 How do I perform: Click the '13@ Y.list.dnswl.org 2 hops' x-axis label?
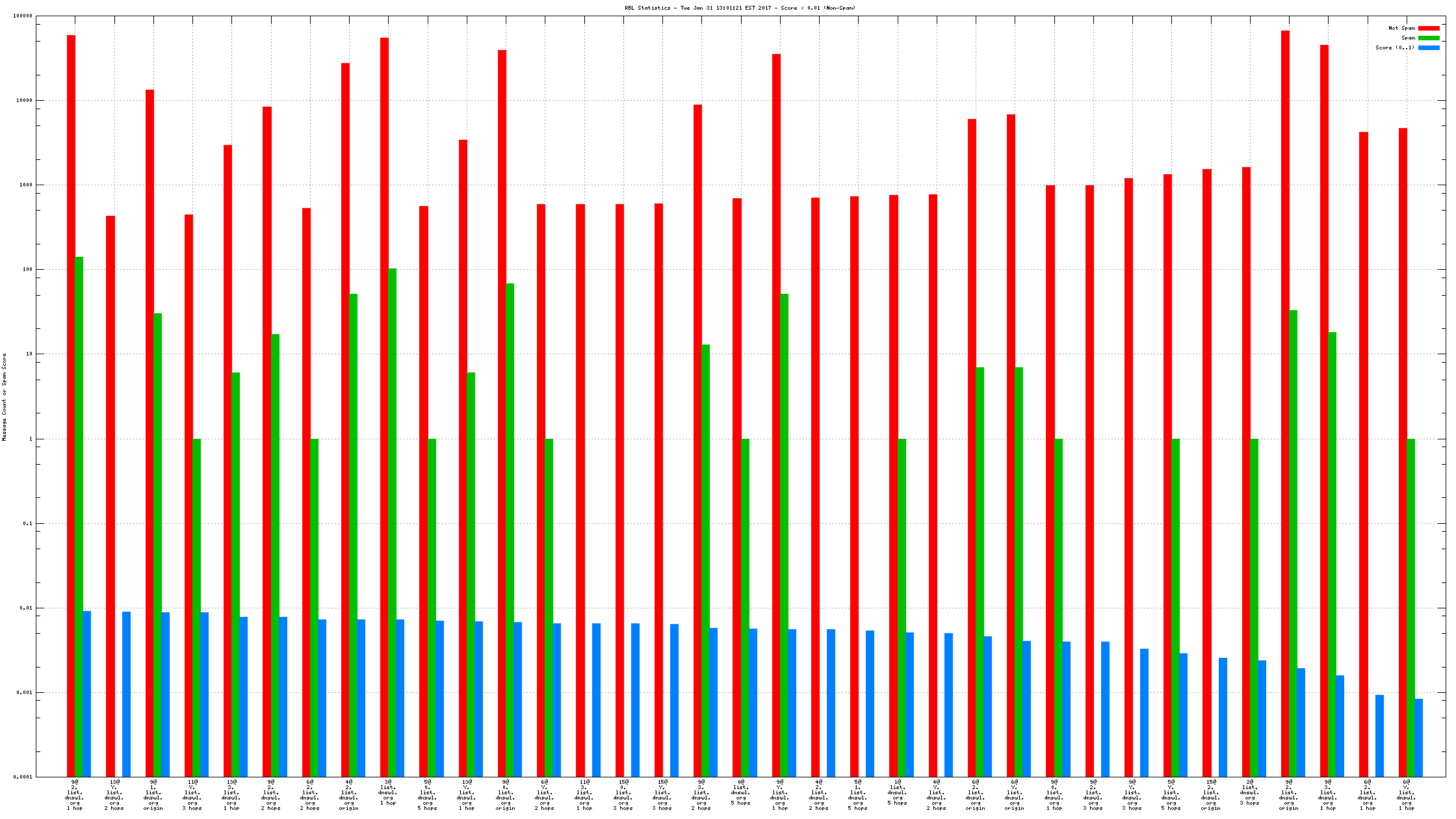pos(114,795)
